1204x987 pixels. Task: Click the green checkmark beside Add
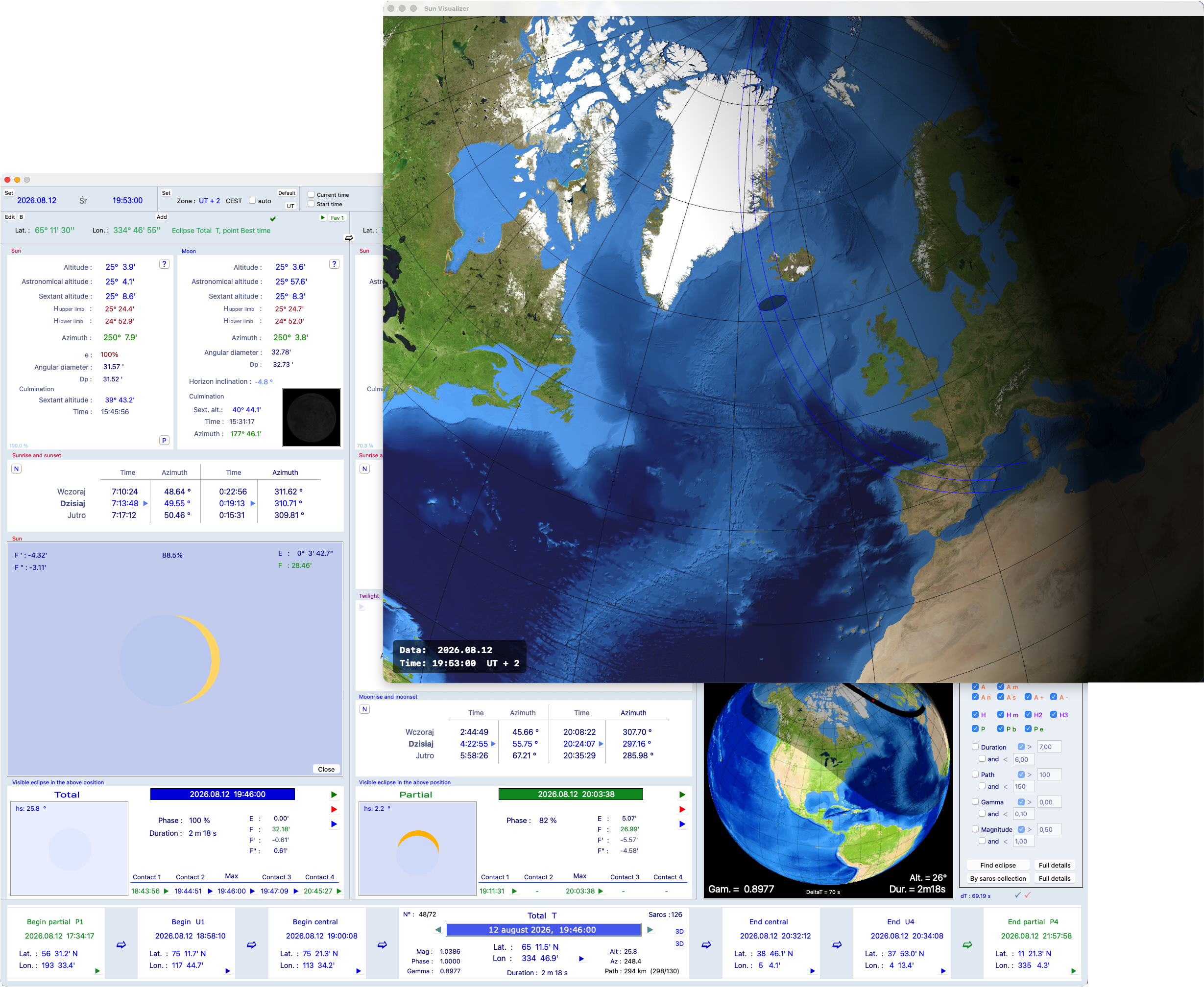tap(273, 218)
